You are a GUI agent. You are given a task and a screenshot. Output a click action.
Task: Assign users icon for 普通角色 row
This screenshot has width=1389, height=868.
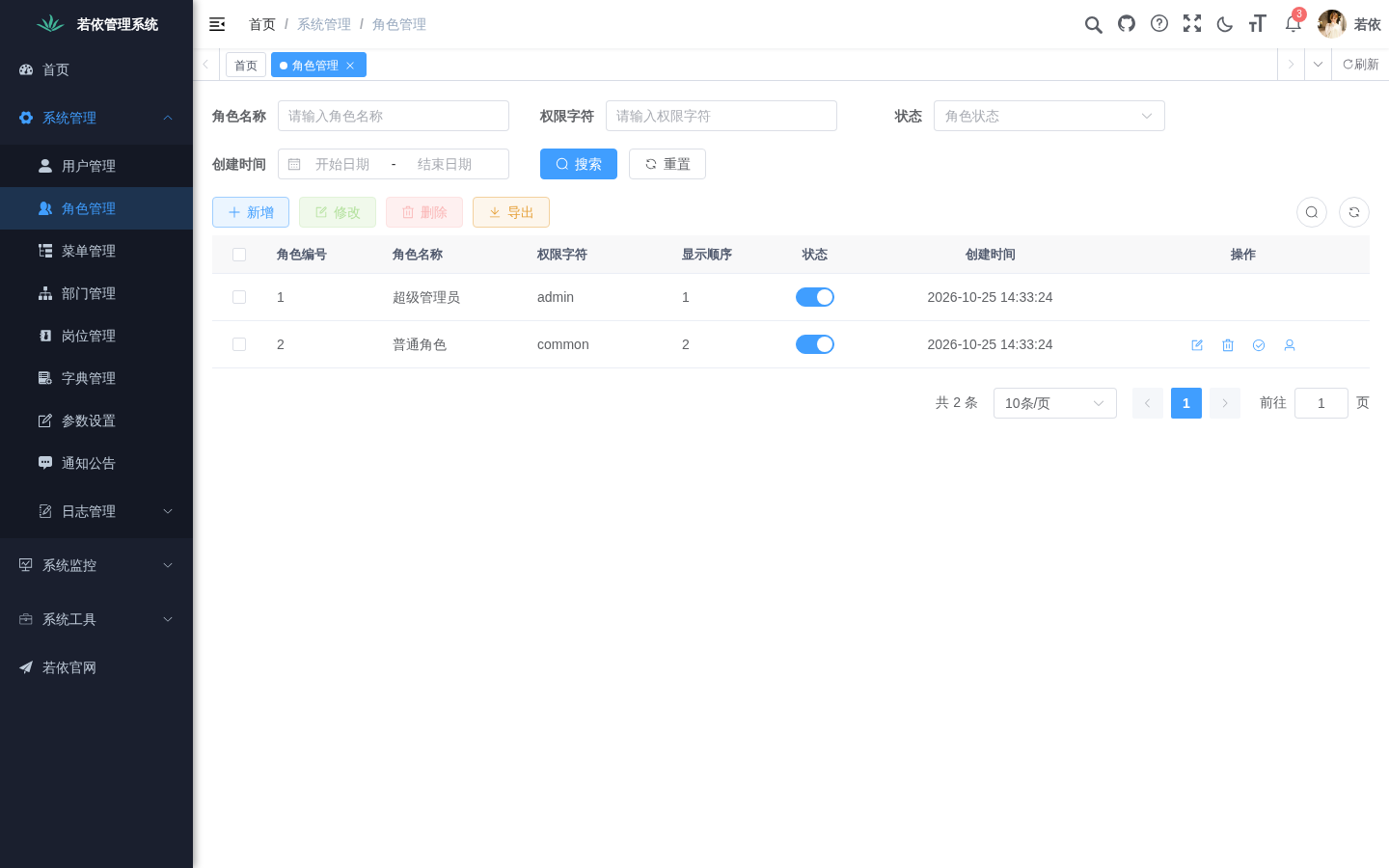point(1290,345)
